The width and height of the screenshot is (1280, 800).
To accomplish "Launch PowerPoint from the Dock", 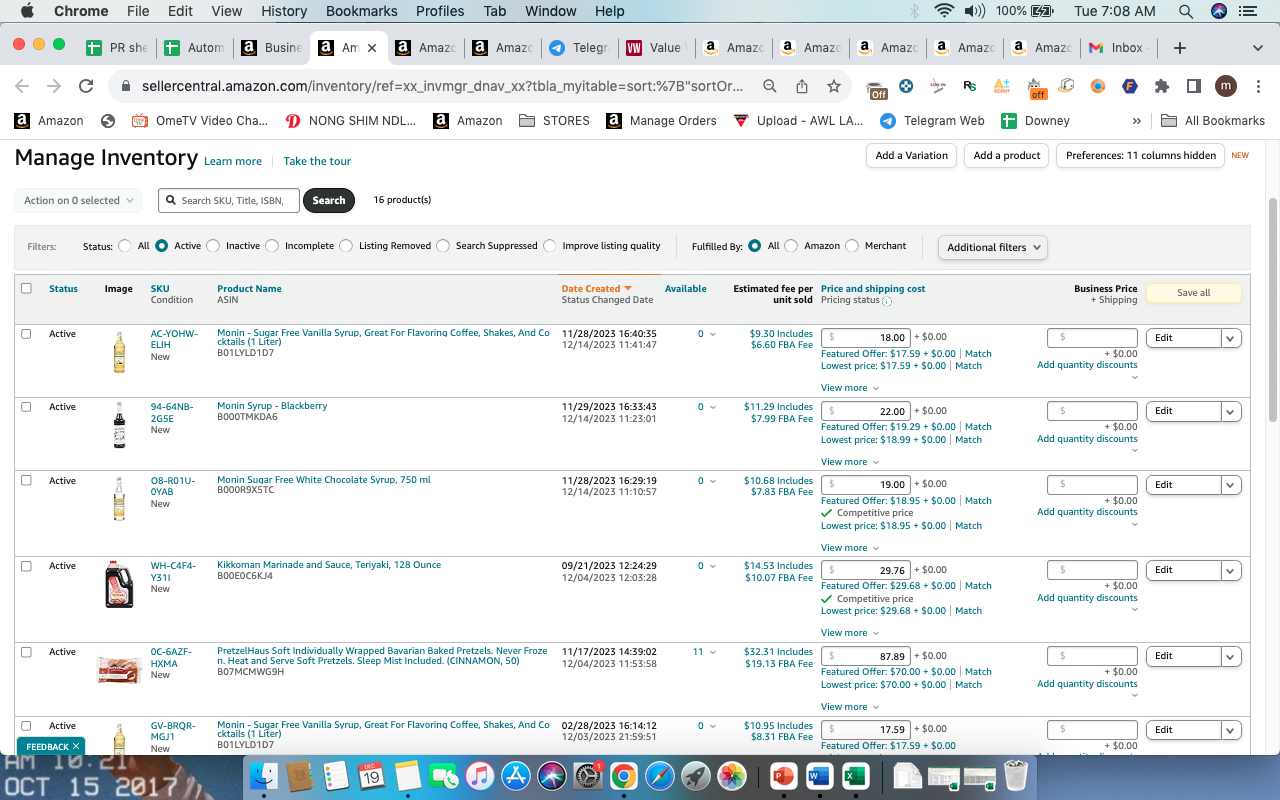I will [x=783, y=775].
